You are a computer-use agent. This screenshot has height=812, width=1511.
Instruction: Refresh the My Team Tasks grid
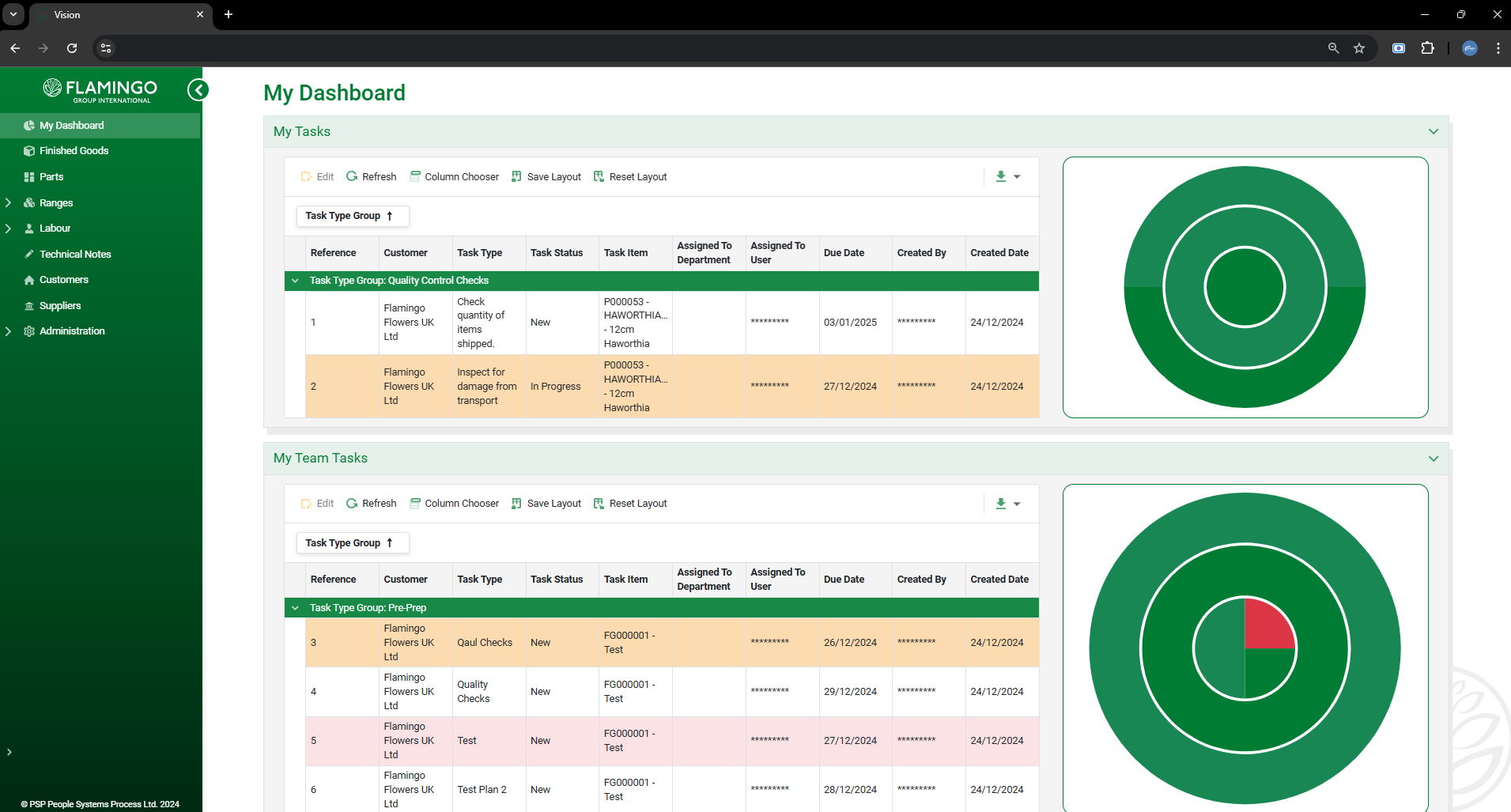point(372,504)
